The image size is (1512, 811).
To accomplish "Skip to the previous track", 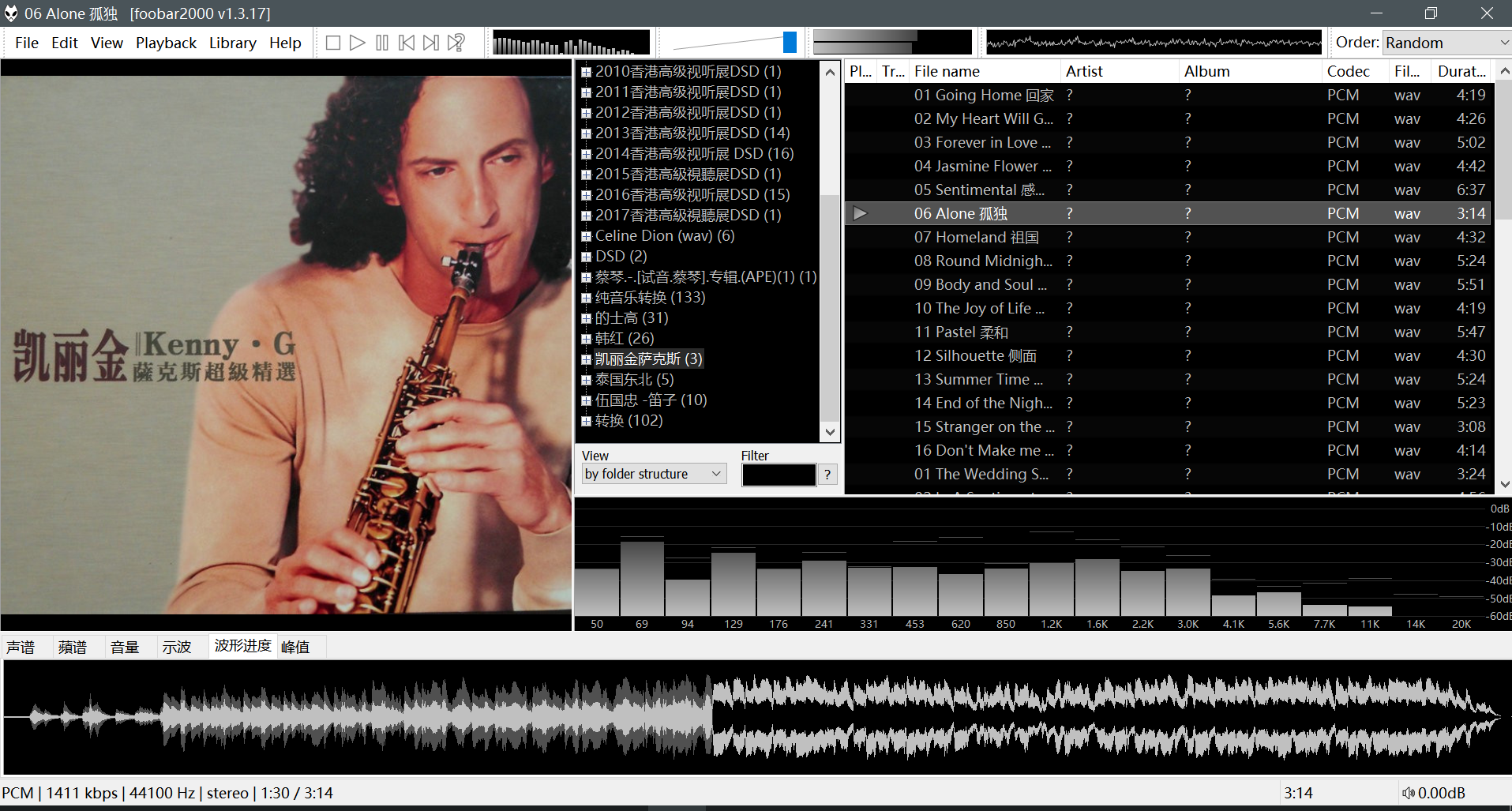I will 407,43.
